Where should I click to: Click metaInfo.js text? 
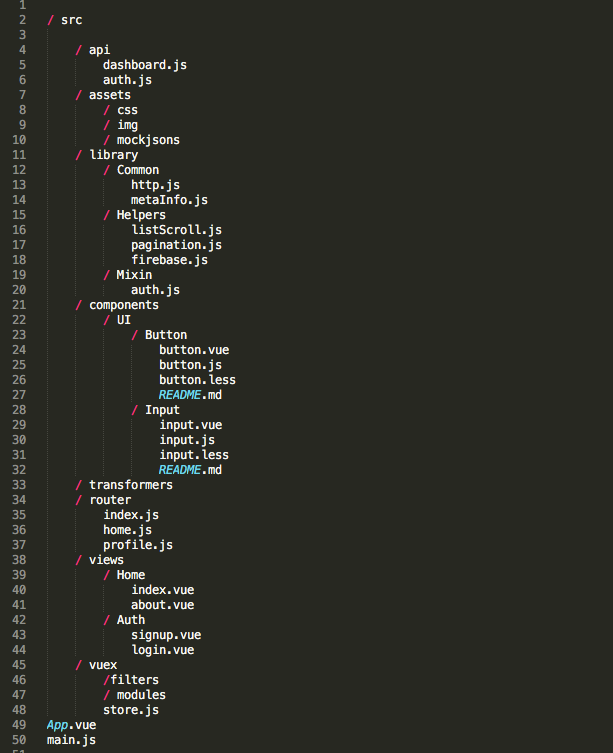click(169, 200)
